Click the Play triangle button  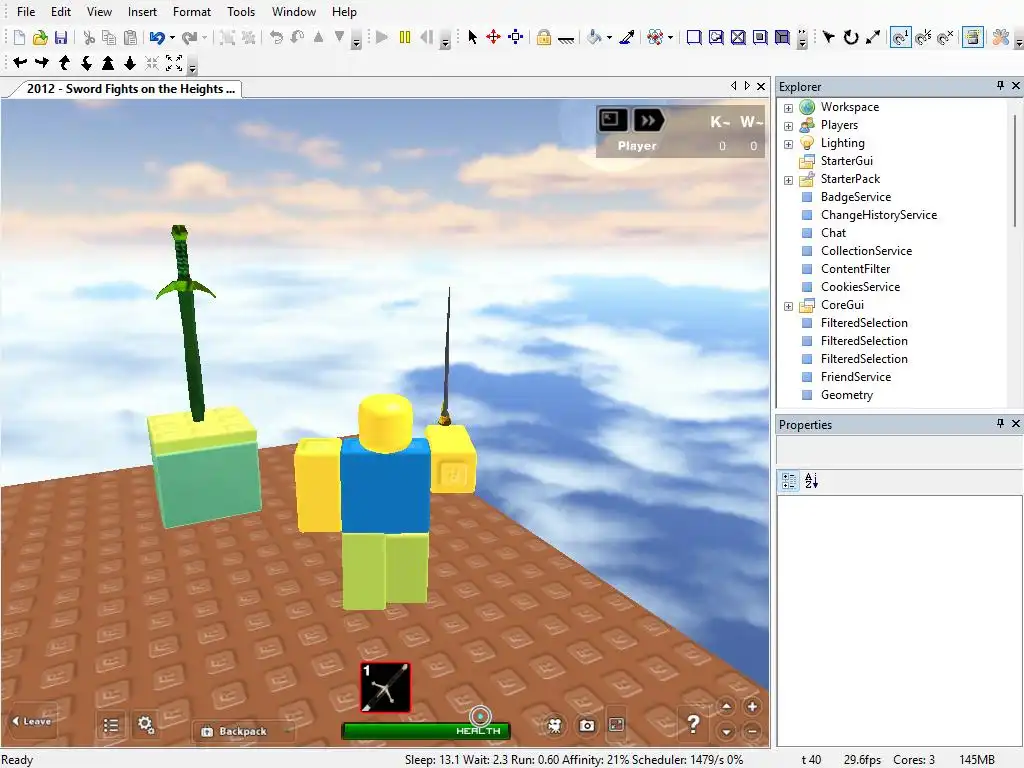(x=383, y=37)
